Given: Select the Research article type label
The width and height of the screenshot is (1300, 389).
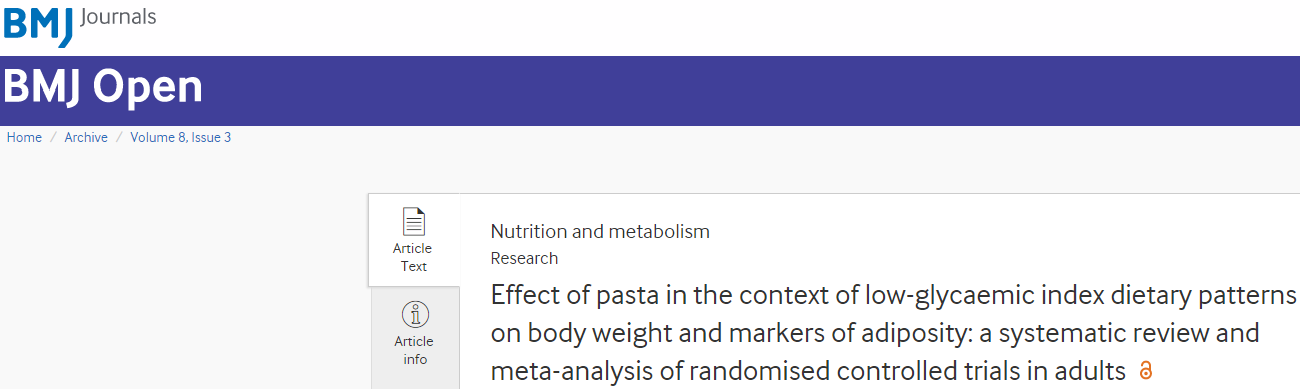Looking at the screenshot, I should point(524,258).
